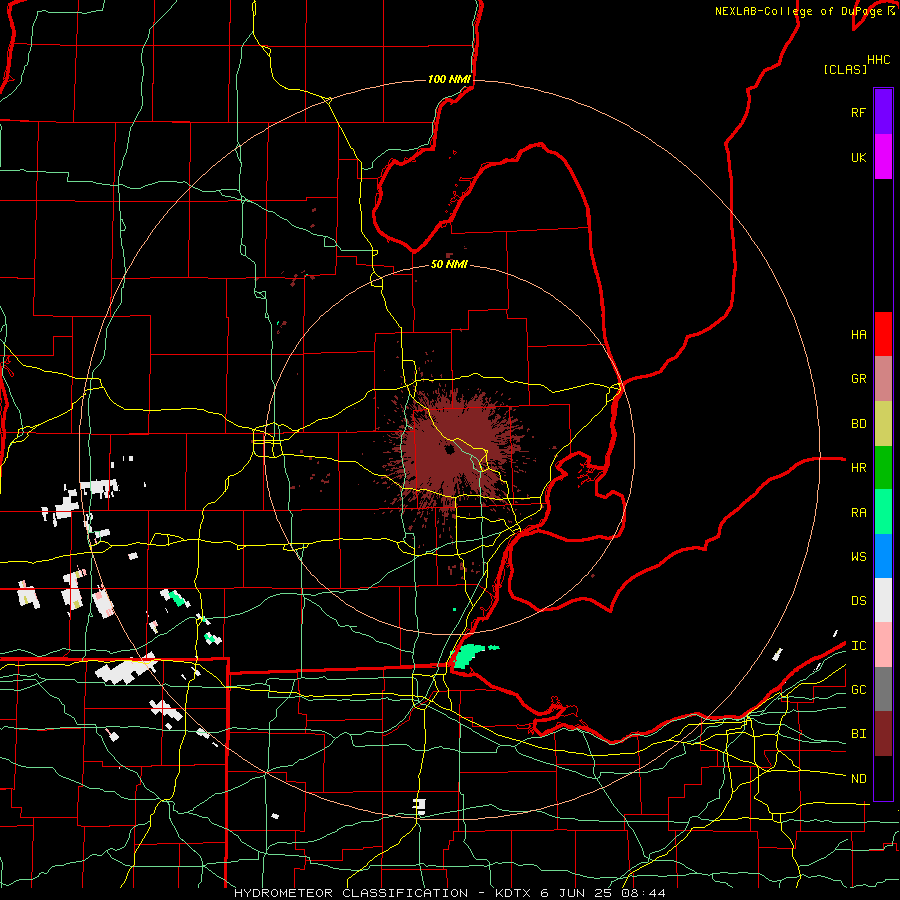Image resolution: width=900 pixels, height=900 pixels.
Task: Click the '100 NMI' range ring label
Action: click(x=449, y=79)
